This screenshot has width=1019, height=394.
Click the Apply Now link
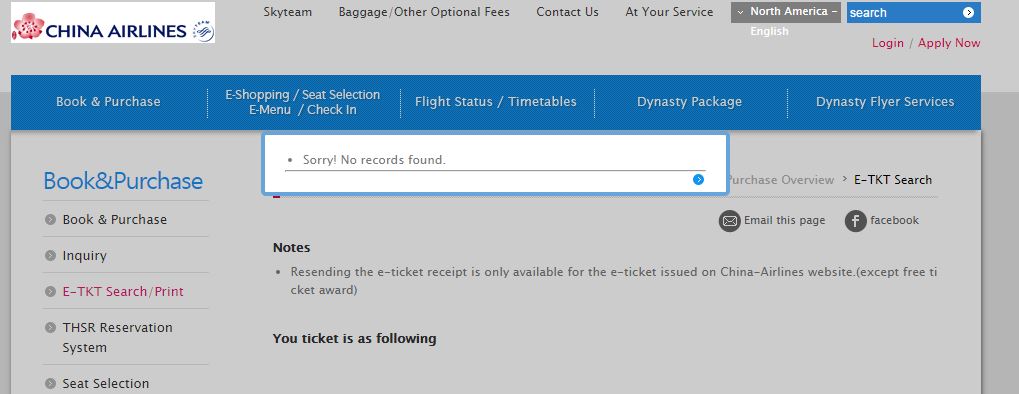click(949, 43)
